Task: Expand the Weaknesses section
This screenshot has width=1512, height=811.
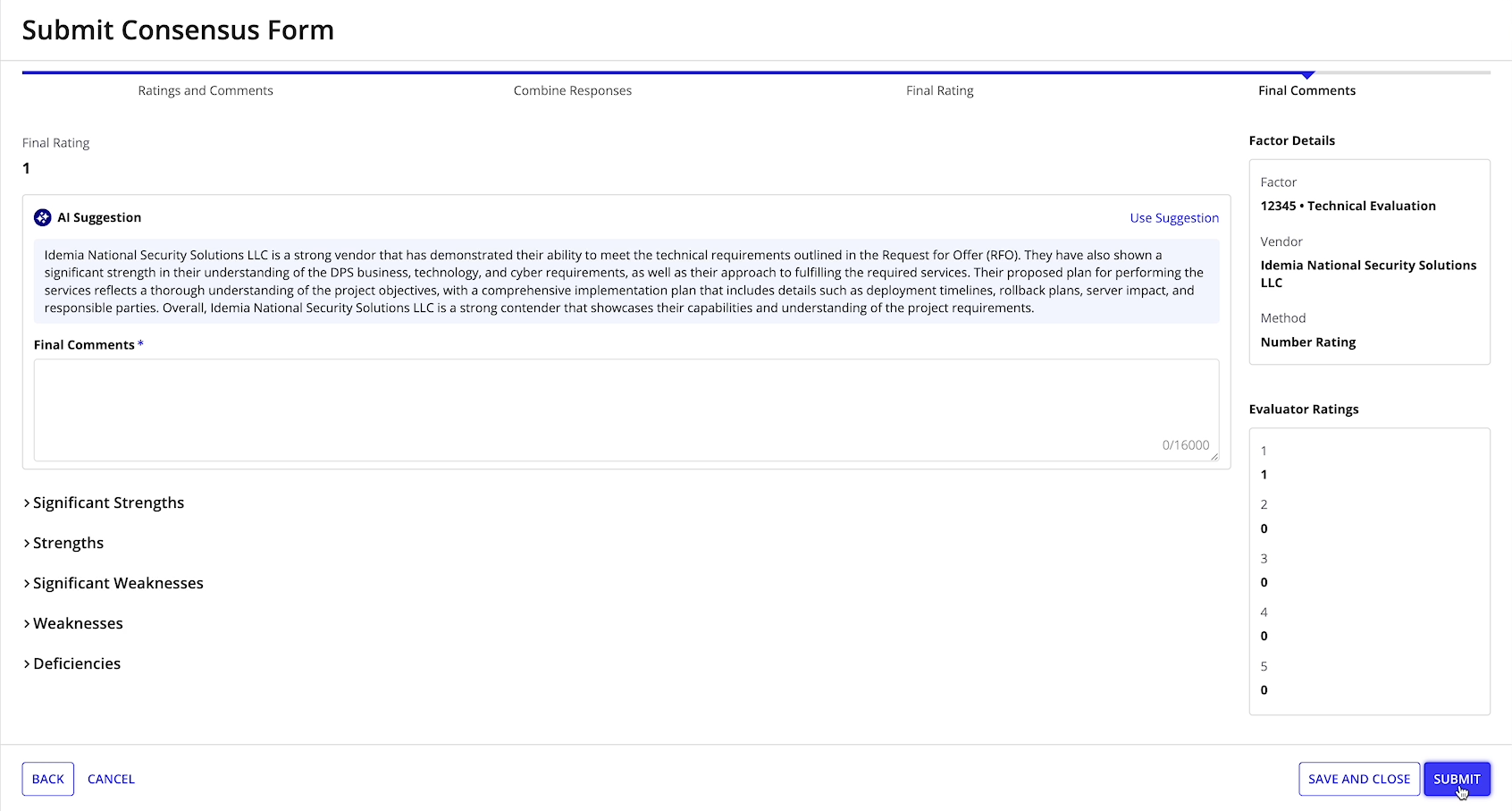Action: pos(73,623)
